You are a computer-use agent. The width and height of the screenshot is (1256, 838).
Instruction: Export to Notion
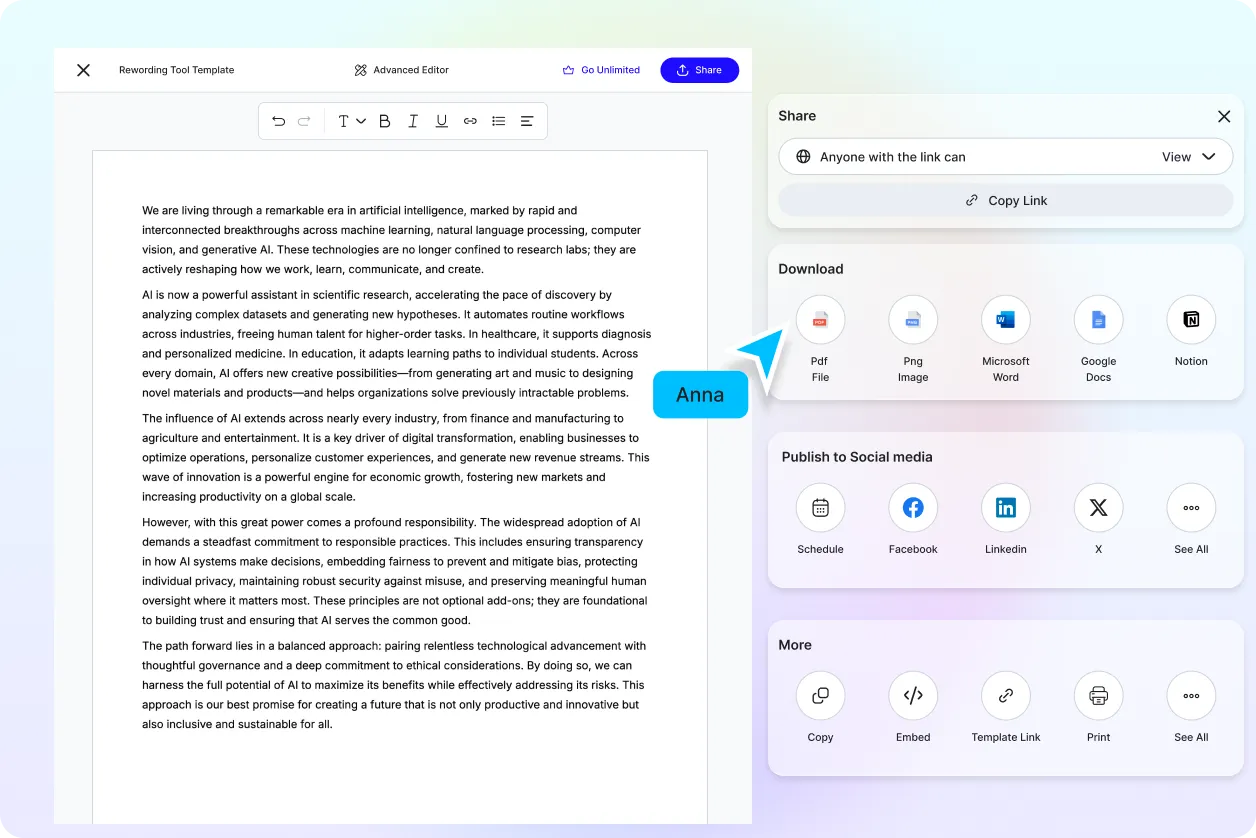[1191, 320]
